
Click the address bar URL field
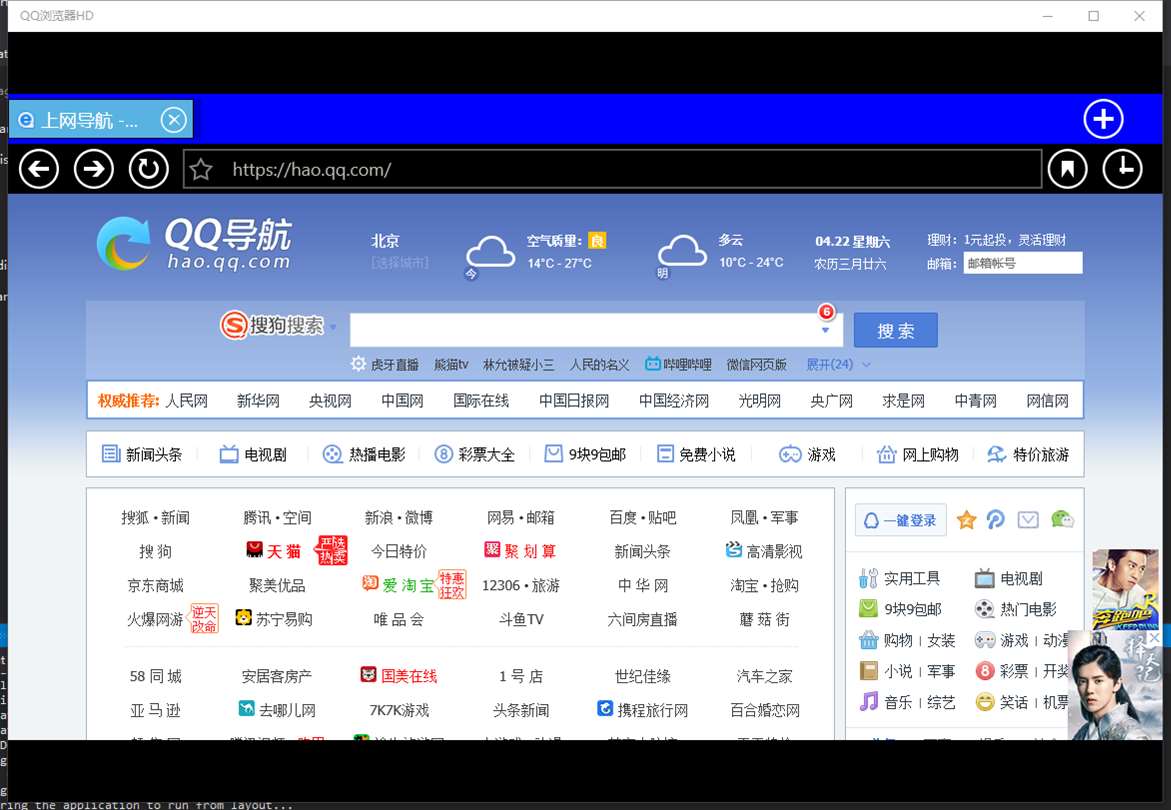coord(612,169)
